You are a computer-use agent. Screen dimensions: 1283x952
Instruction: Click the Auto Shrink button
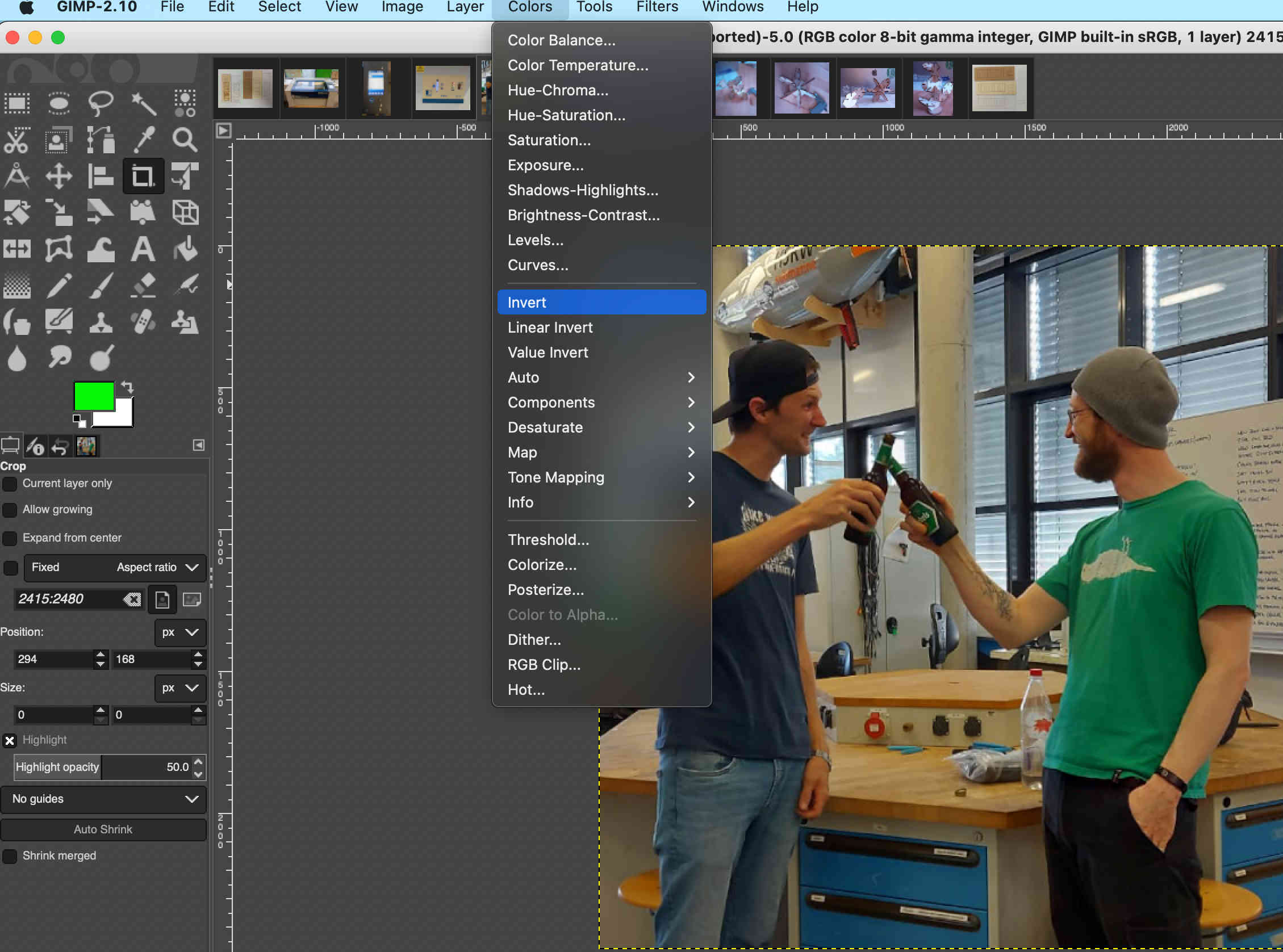(103, 830)
